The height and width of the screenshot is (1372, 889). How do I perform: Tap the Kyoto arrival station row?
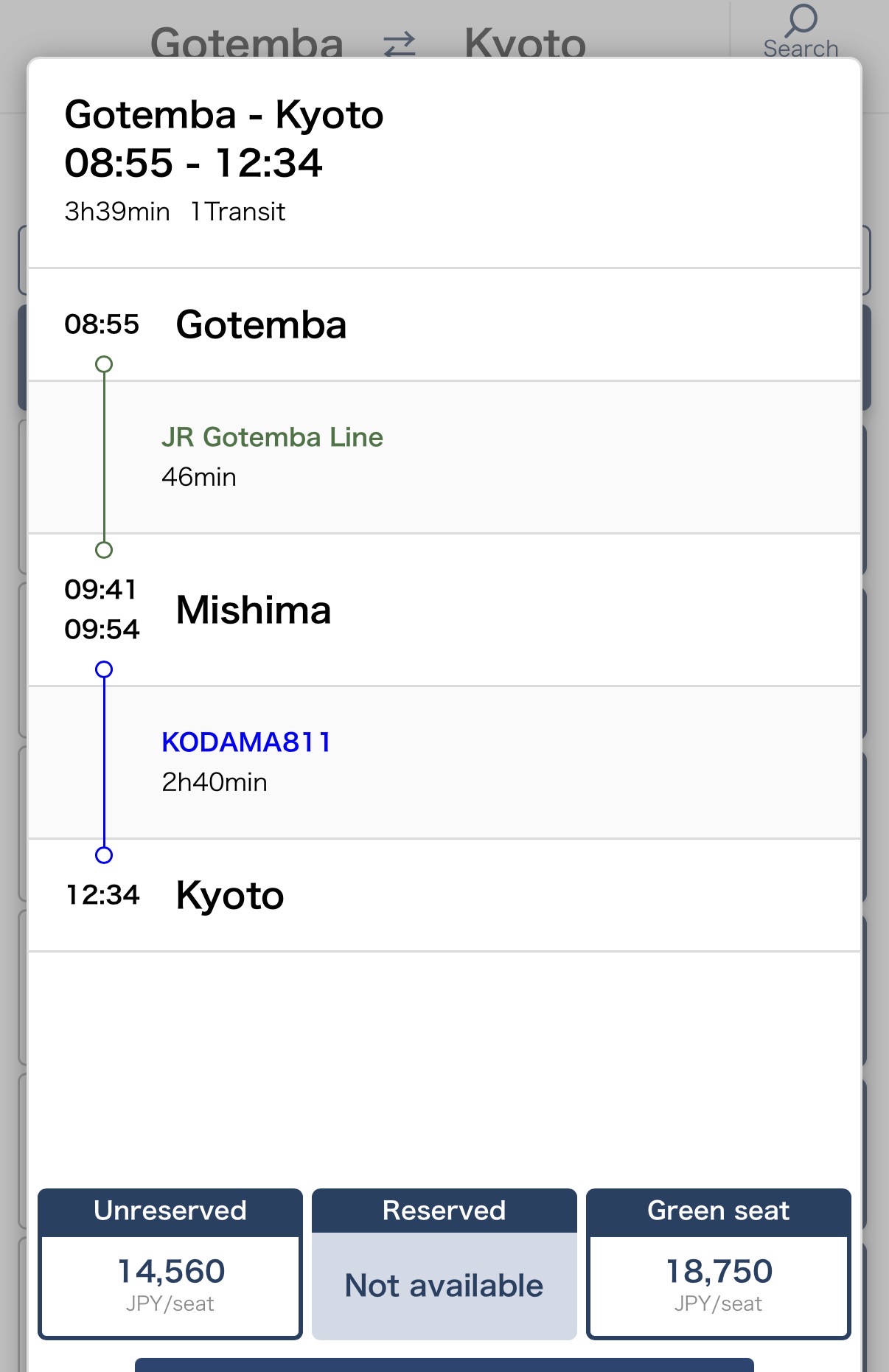[444, 895]
